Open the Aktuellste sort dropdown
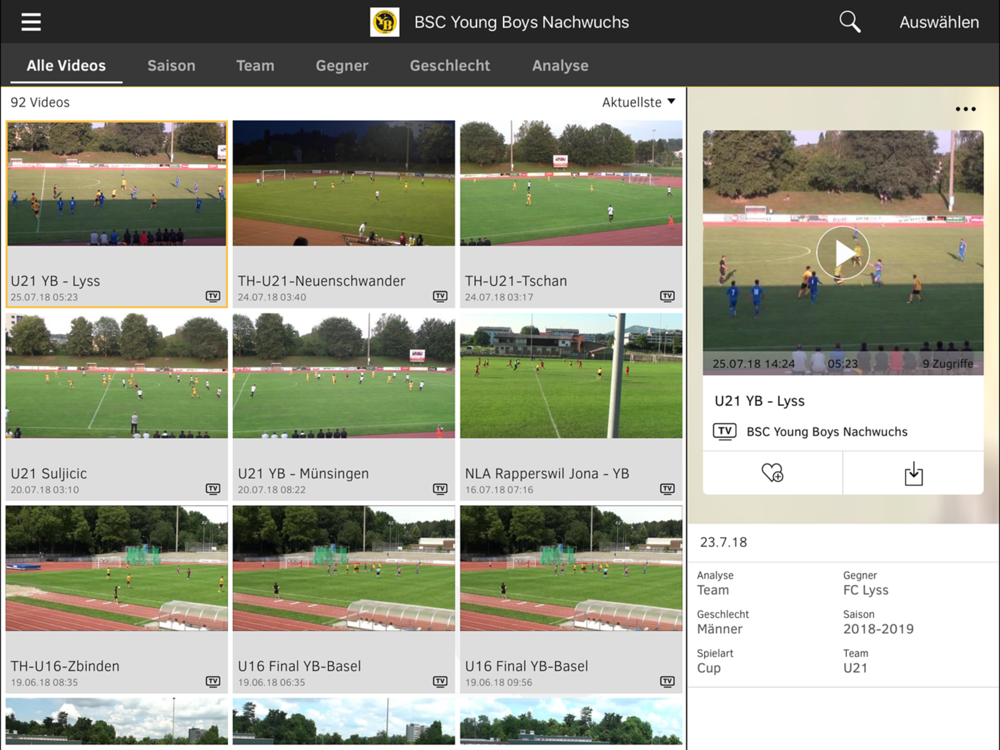The width and height of the screenshot is (1000, 750). click(638, 102)
